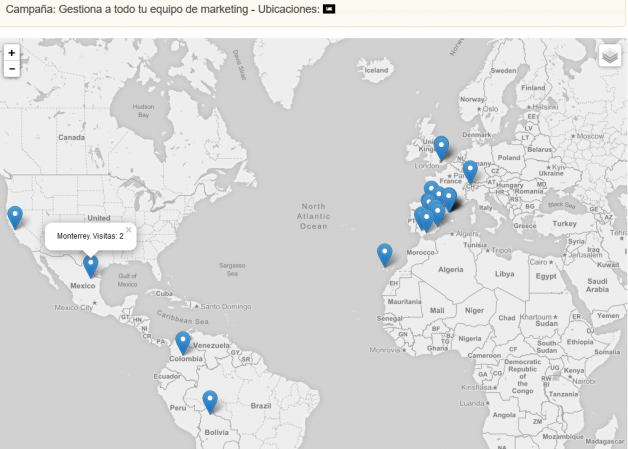
Task: Select the marker on the California coast
Action: click(15, 217)
